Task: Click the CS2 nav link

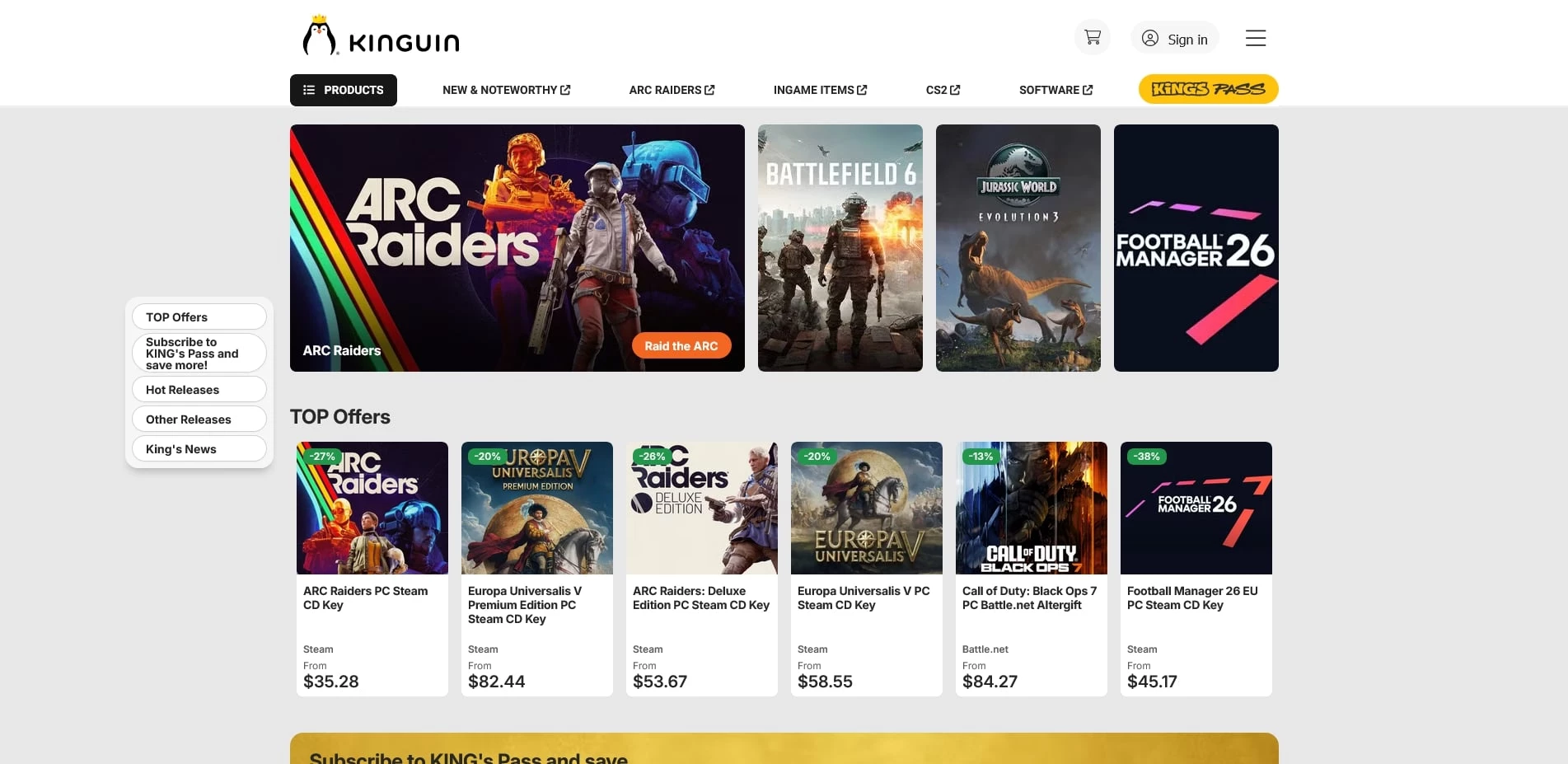Action: (943, 90)
